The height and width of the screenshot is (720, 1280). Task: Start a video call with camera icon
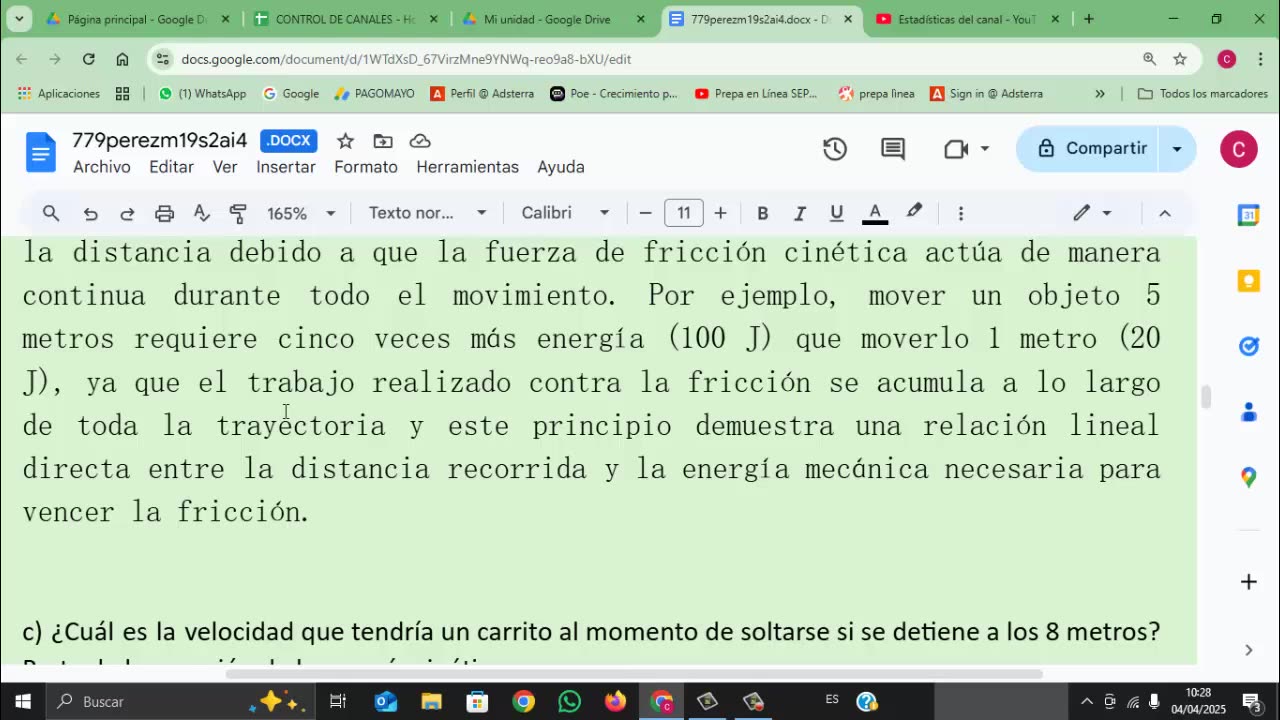pos(956,149)
